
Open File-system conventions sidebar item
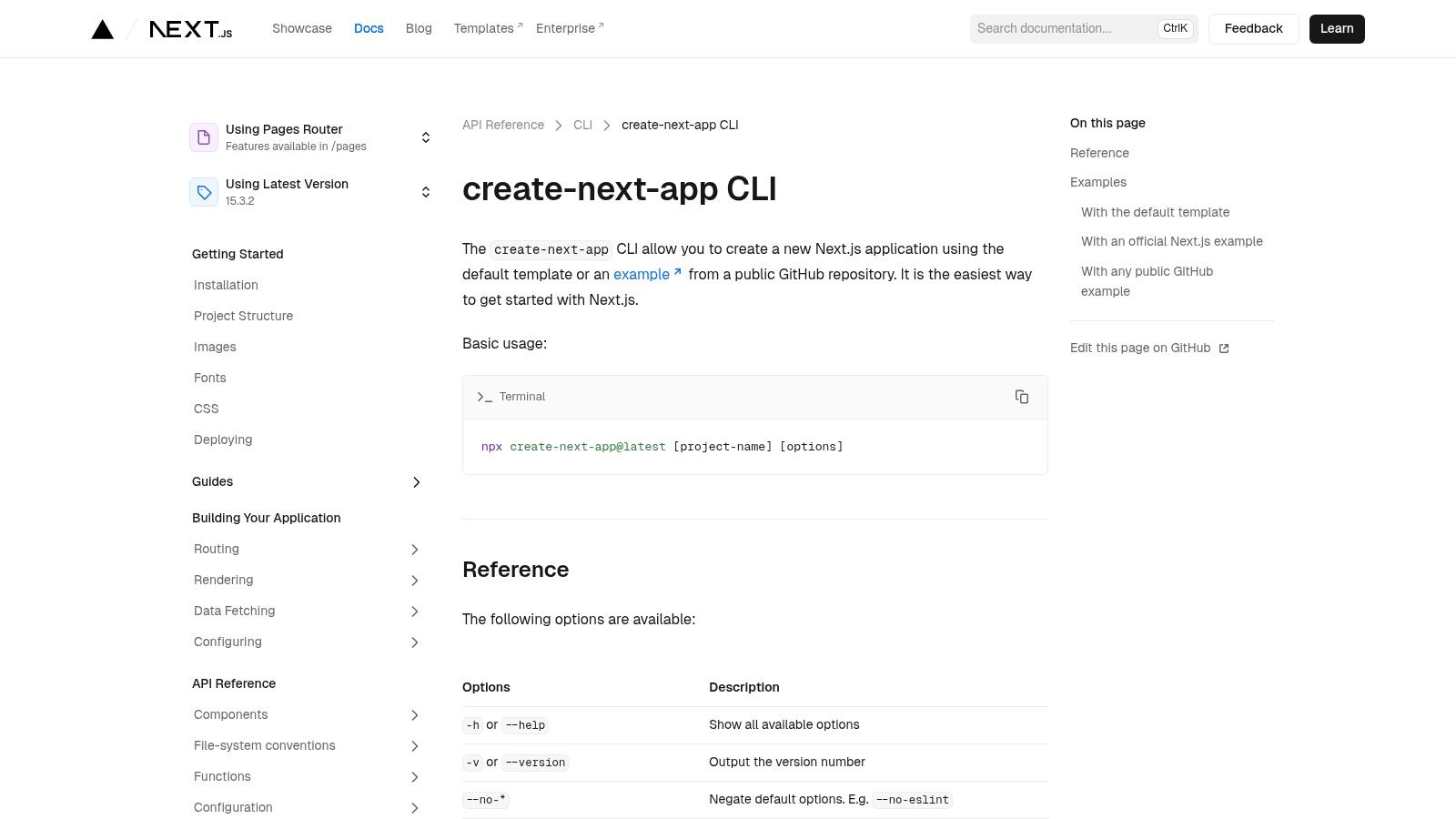[264, 745]
